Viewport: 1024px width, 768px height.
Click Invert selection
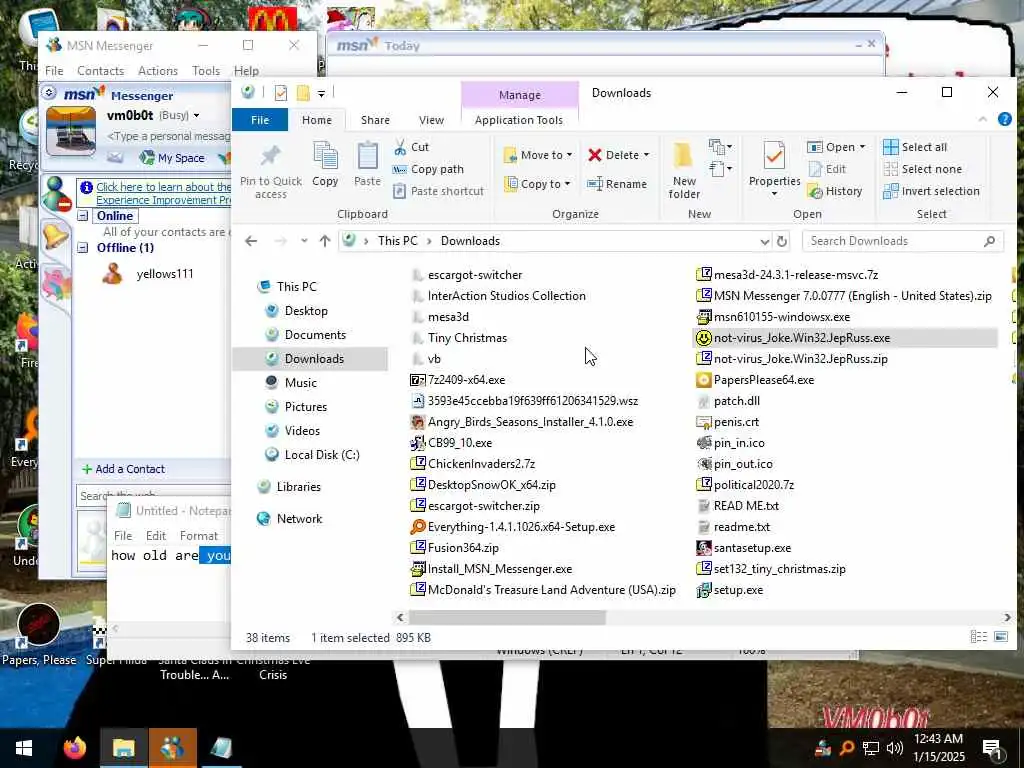pyautogui.click(x=931, y=191)
